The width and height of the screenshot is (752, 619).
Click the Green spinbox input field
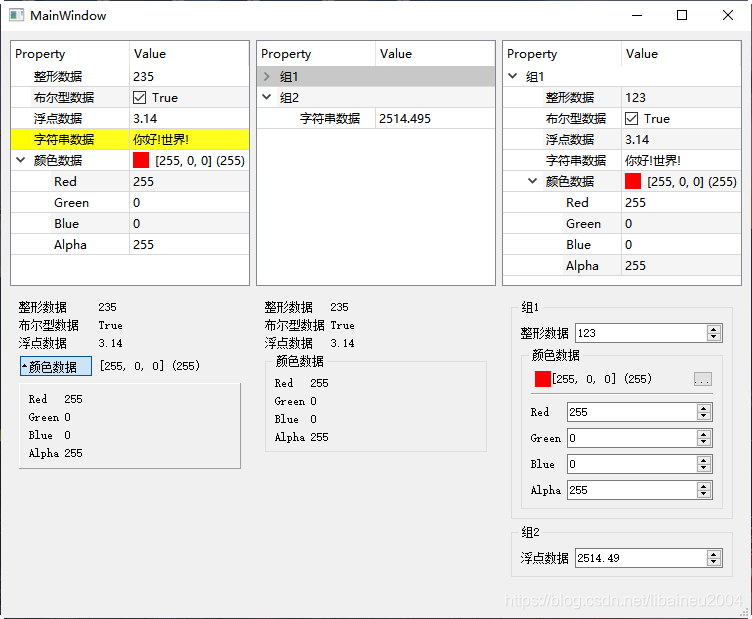click(632, 438)
